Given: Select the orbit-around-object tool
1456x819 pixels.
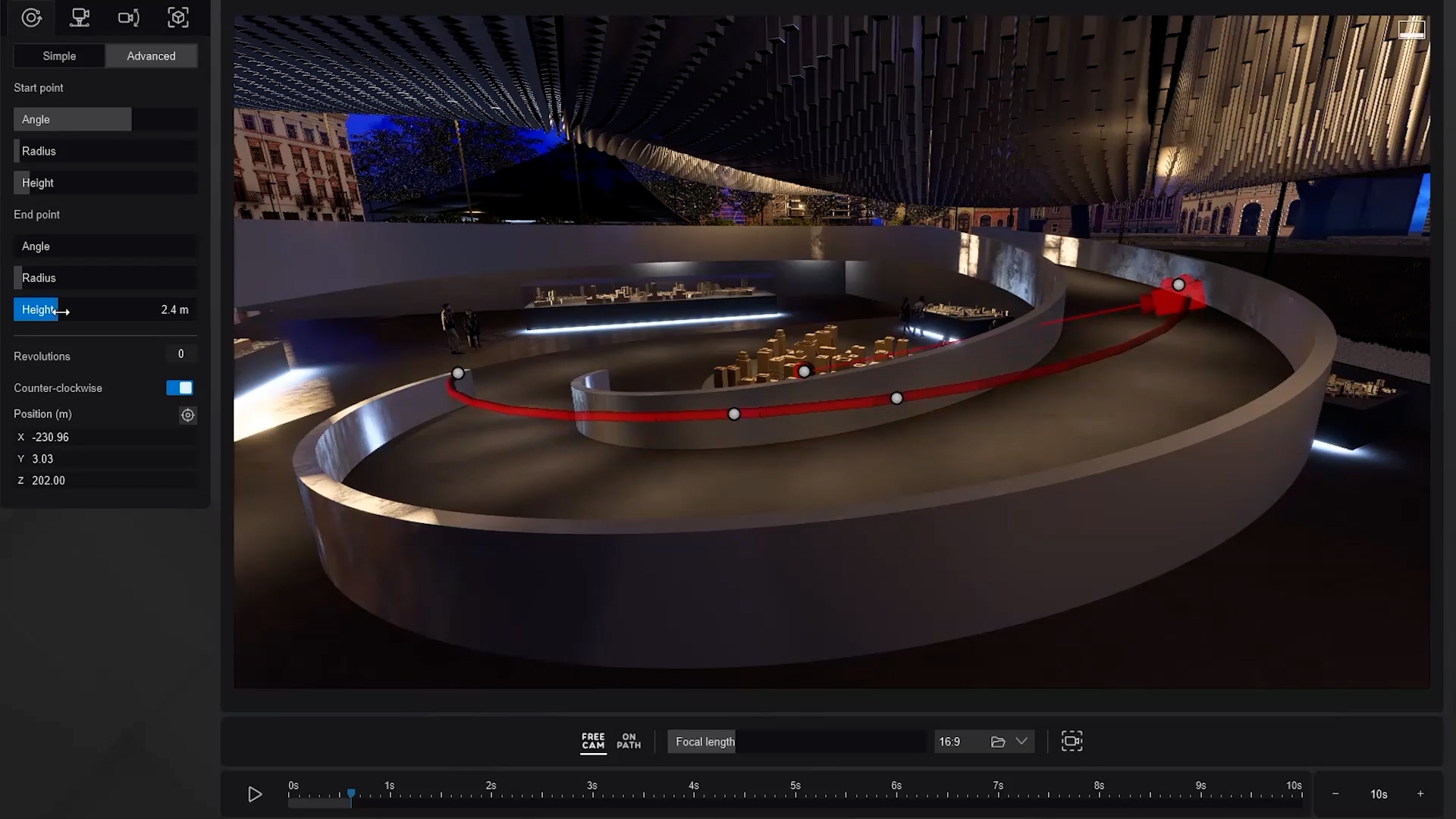Looking at the screenshot, I should click(177, 17).
